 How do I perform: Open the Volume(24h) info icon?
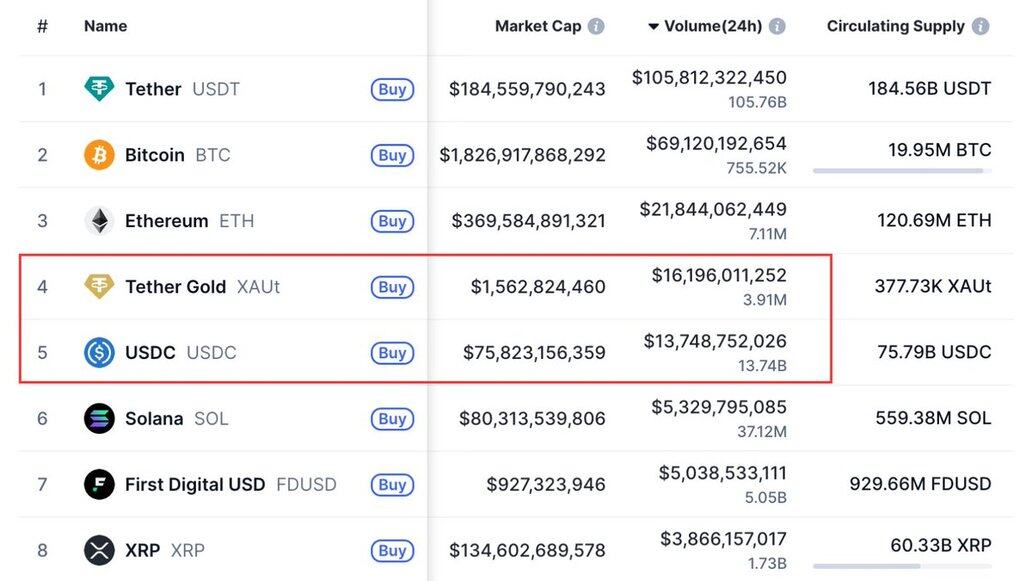777,27
